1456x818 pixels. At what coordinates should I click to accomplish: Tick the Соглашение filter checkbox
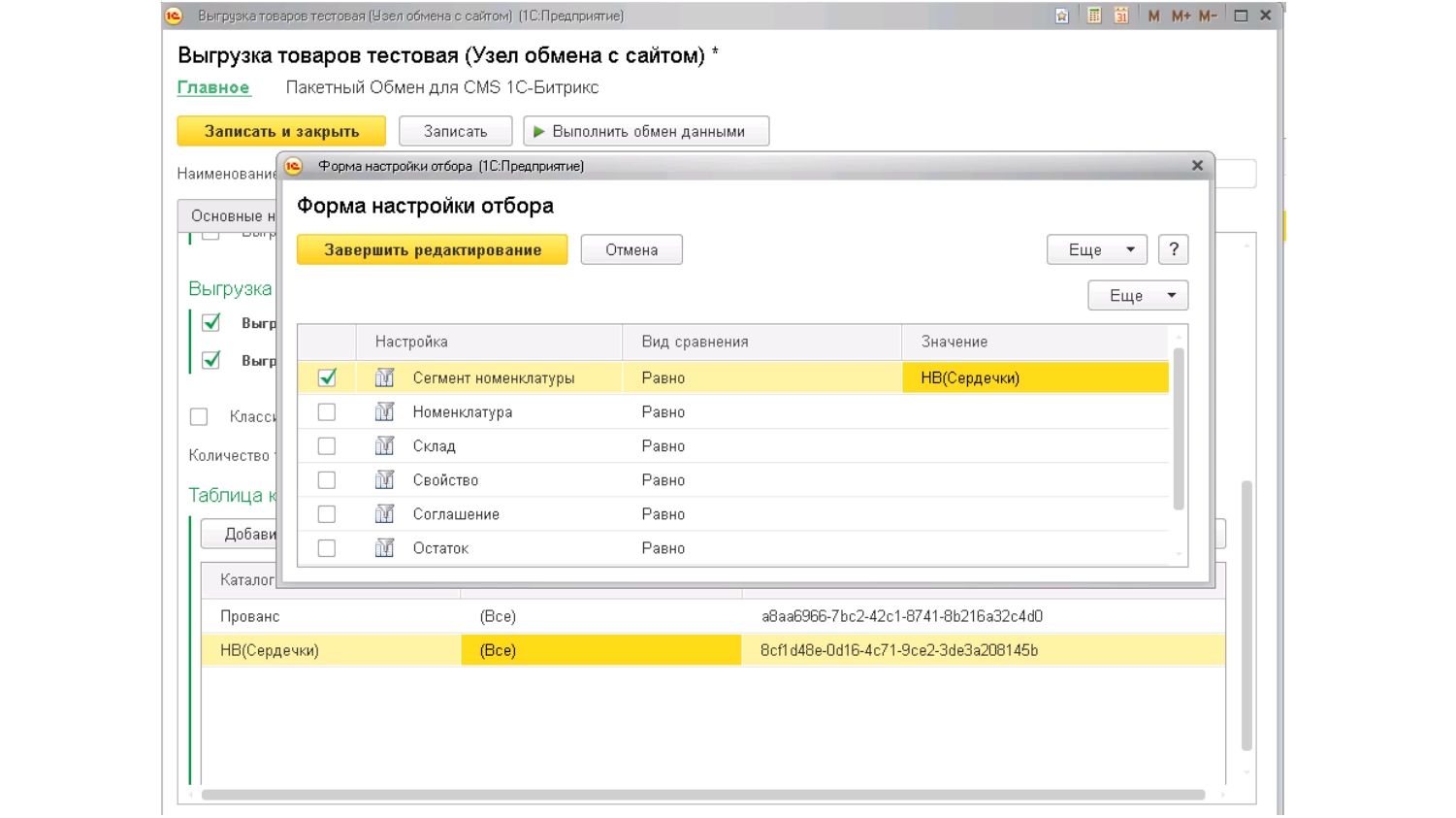[x=327, y=514]
